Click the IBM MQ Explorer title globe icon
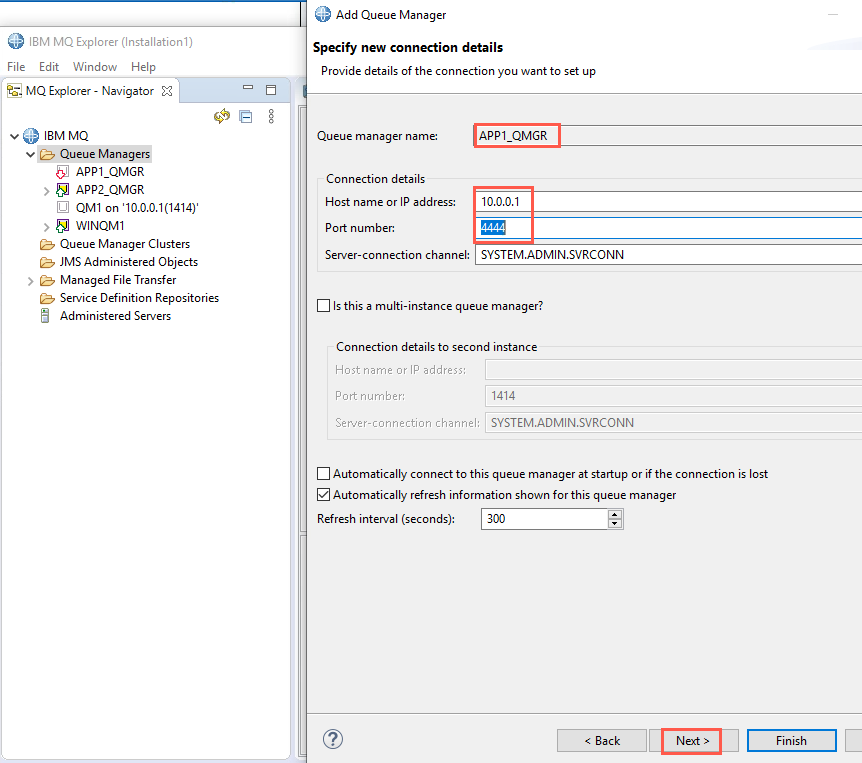This screenshot has width=862, height=763. tap(16, 41)
